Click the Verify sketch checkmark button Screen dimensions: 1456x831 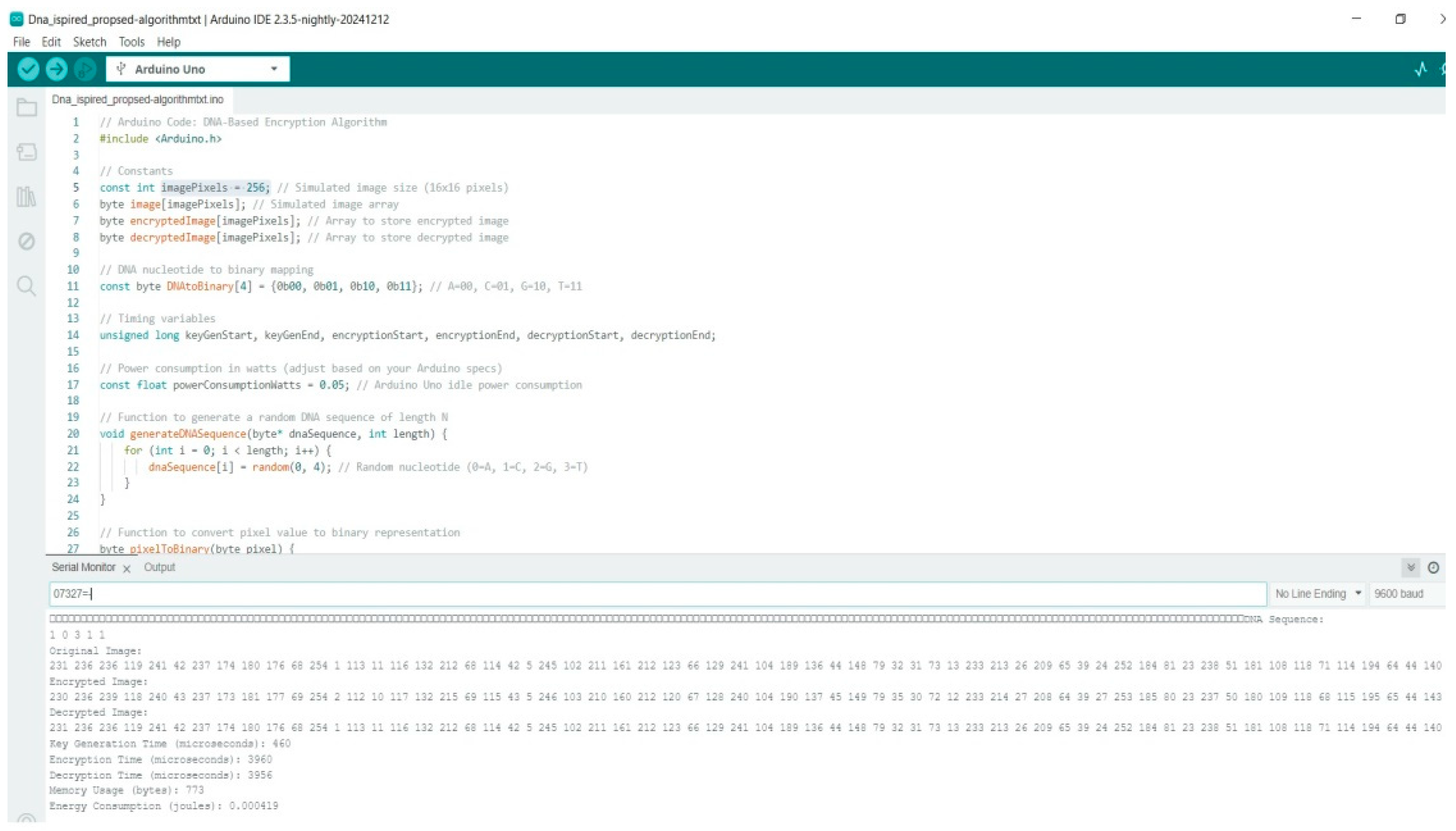tap(28, 69)
